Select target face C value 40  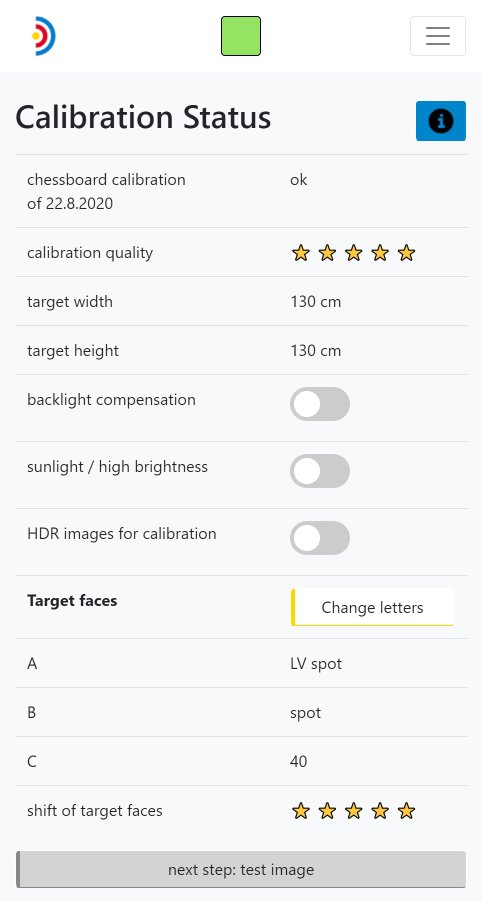[x=299, y=761]
